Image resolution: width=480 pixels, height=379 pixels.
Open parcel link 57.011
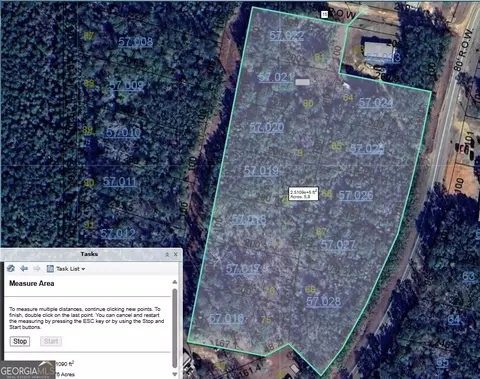120,182
